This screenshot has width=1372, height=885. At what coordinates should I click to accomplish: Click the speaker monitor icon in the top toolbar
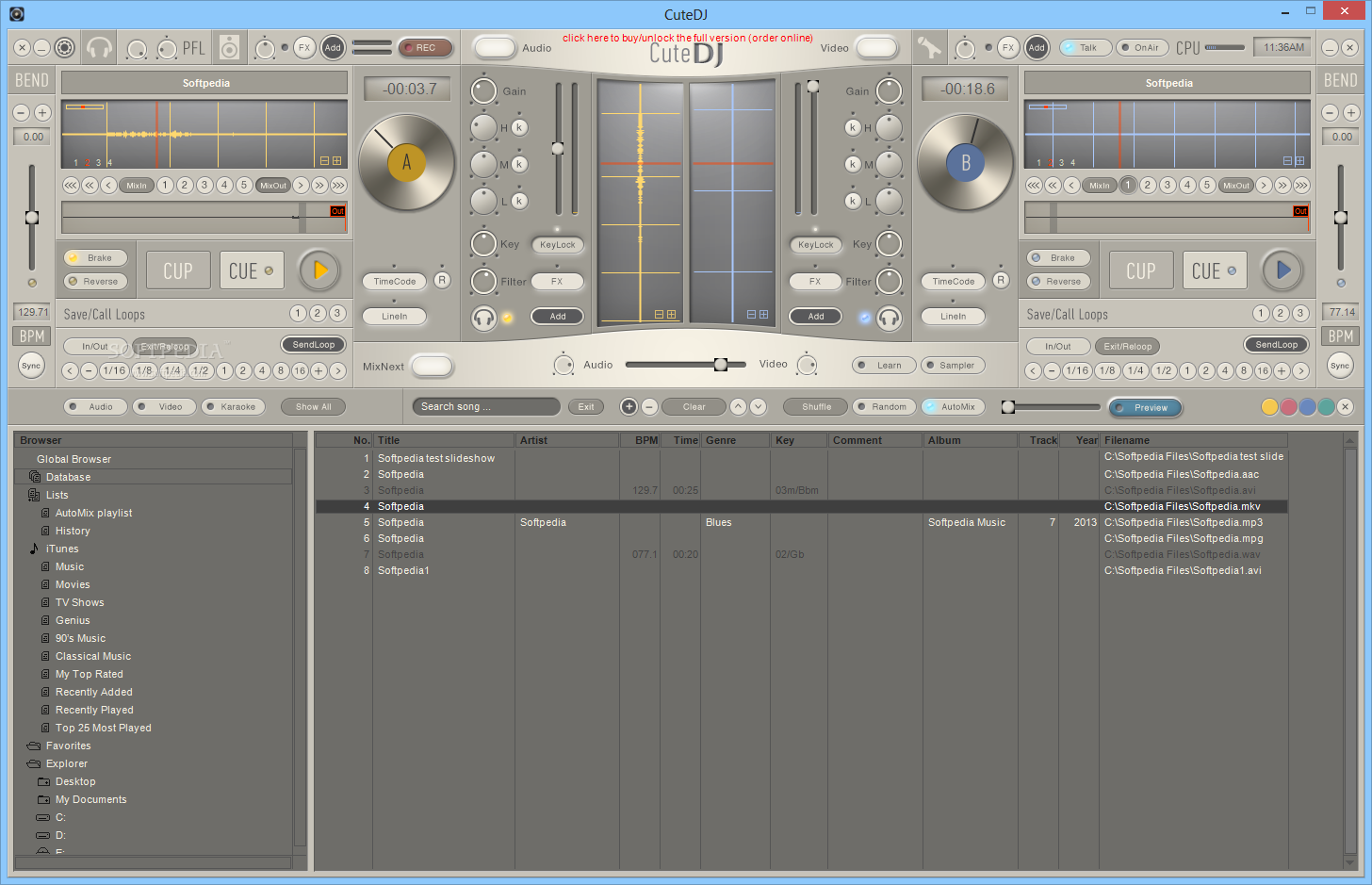230,47
